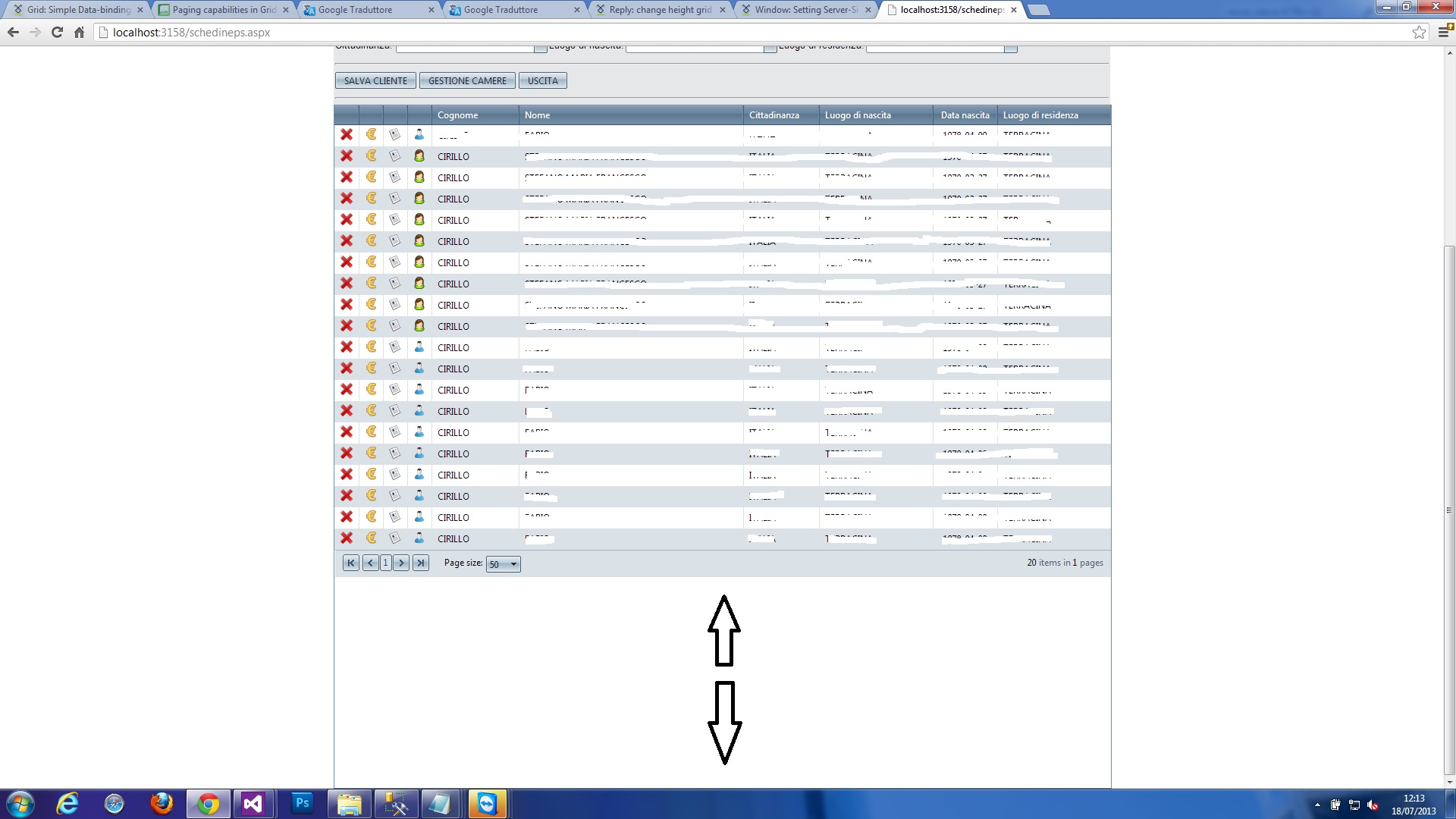The height and width of the screenshot is (819, 1456).
Task: Go to the last page in pager
Action: 421,563
